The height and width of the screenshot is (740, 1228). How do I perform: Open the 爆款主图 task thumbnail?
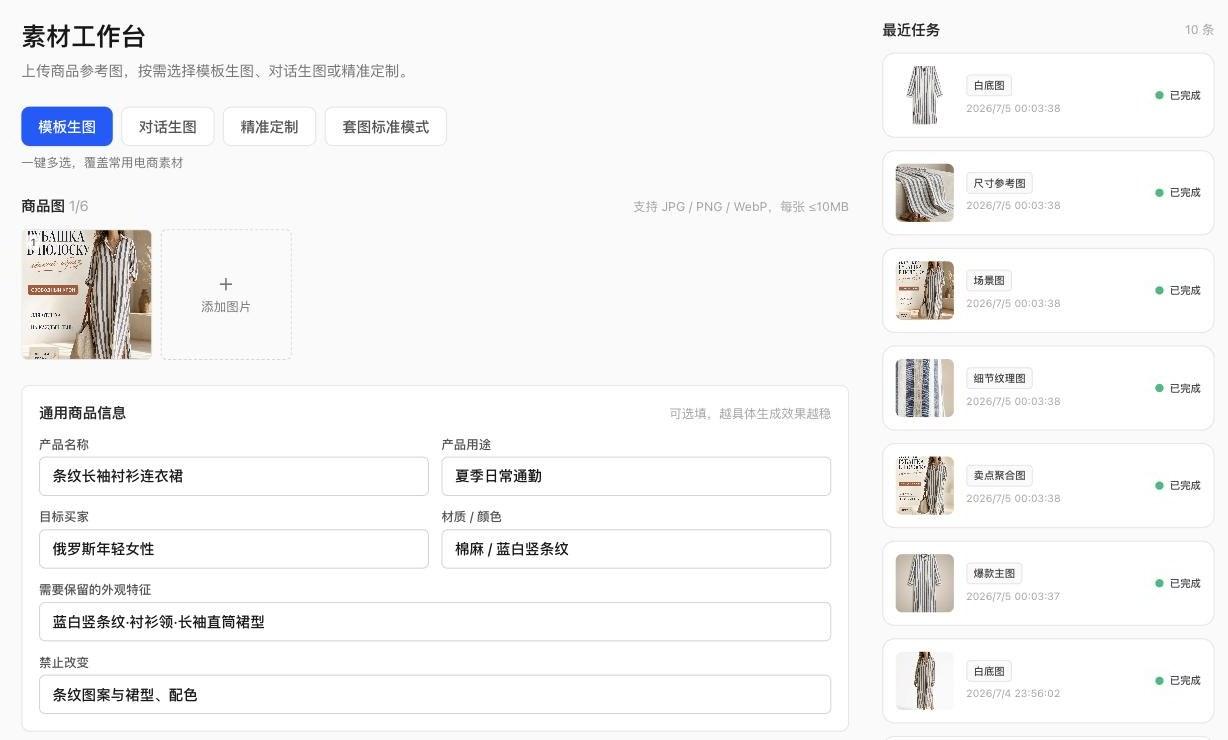click(x=925, y=583)
